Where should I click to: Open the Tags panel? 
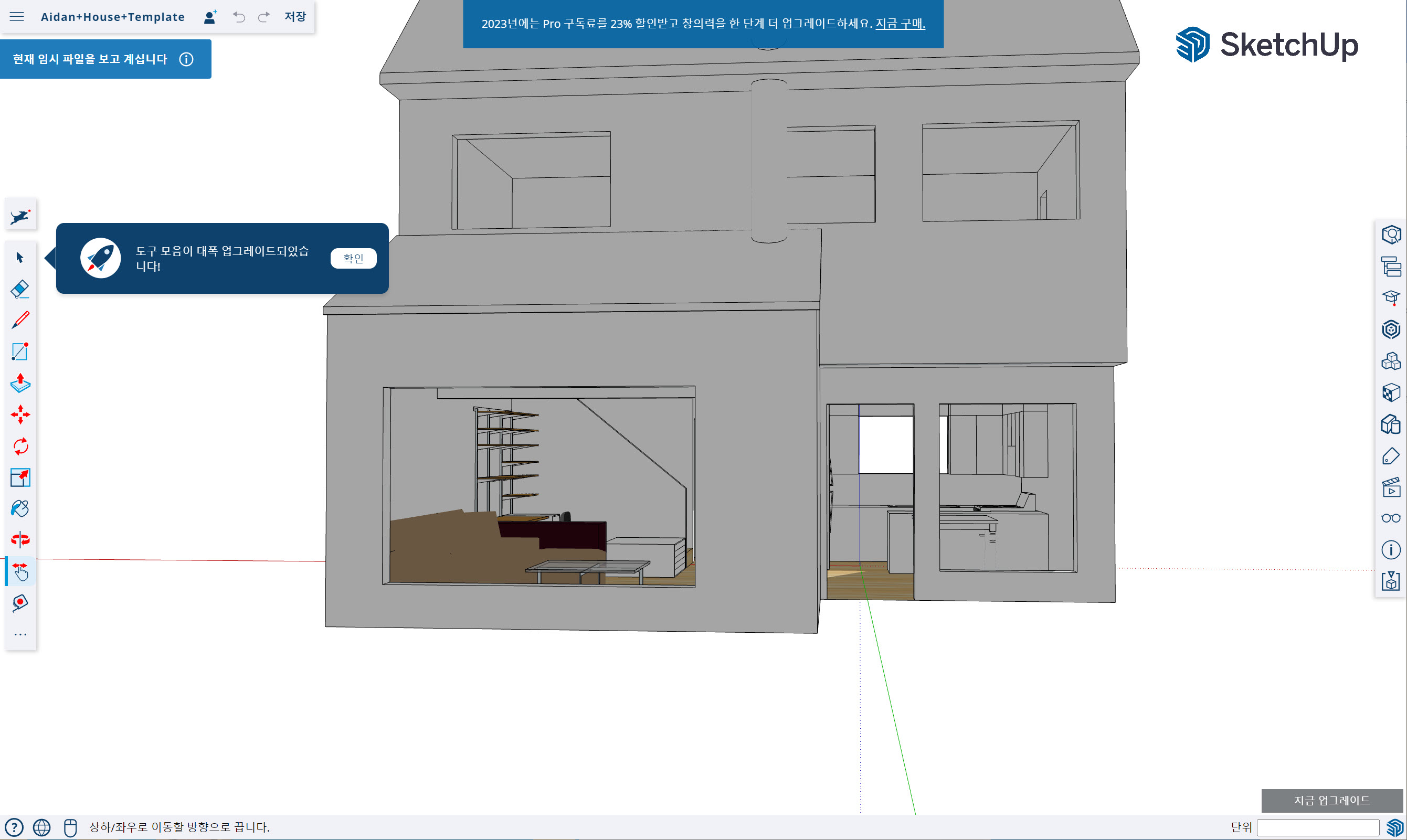[x=1391, y=456]
